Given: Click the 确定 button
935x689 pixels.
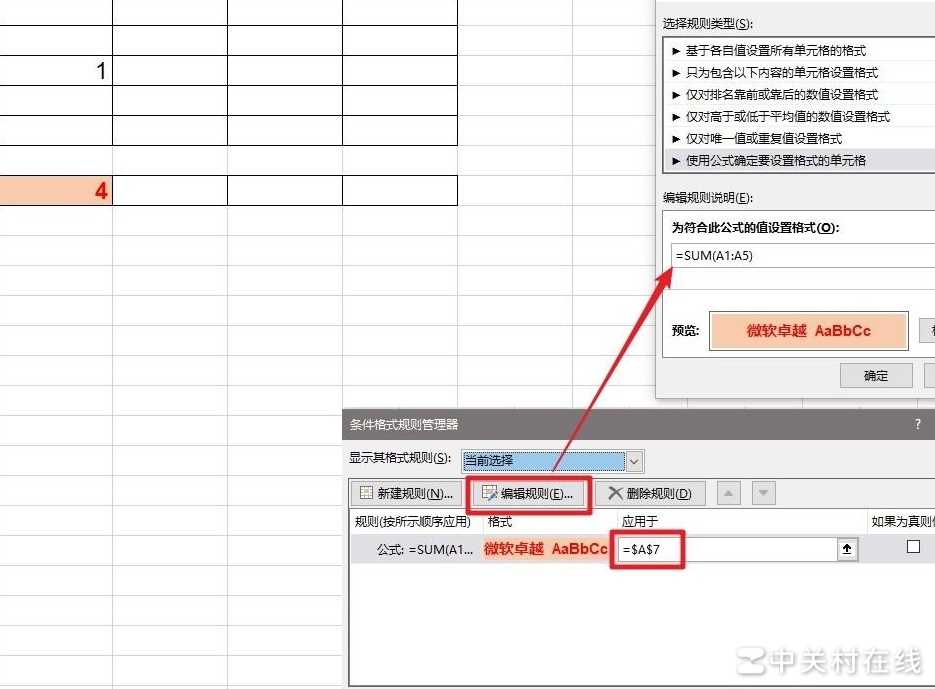Looking at the screenshot, I should coord(875,375).
